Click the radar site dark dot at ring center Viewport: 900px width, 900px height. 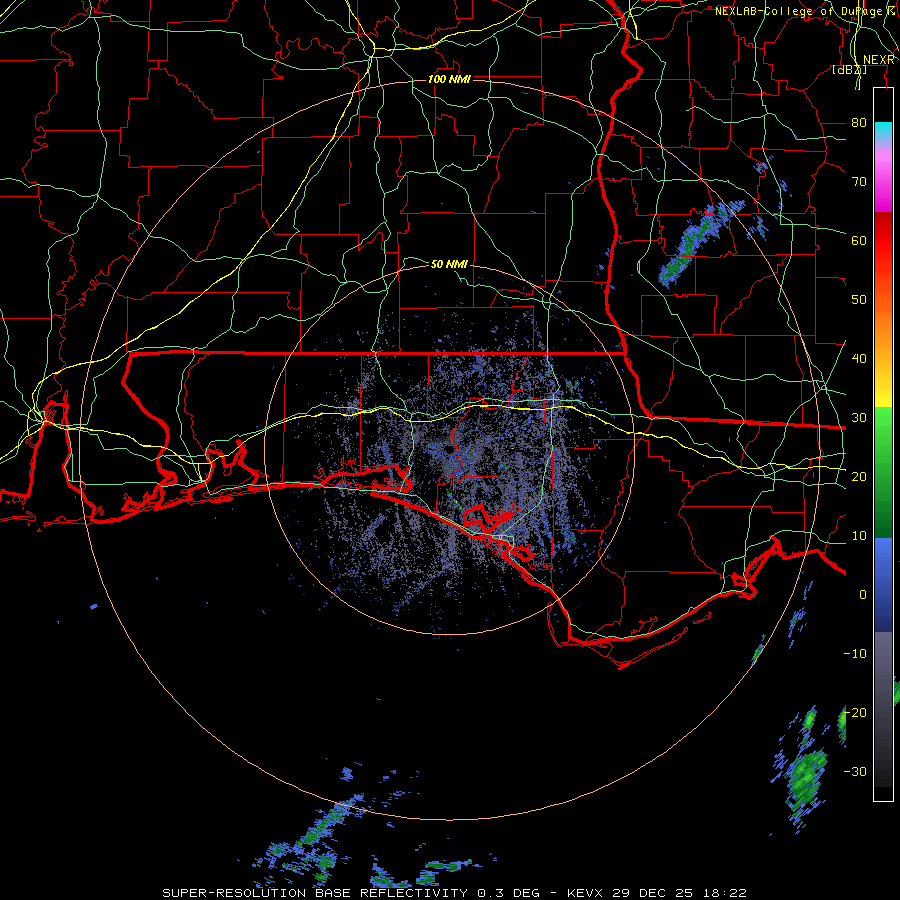point(449,451)
